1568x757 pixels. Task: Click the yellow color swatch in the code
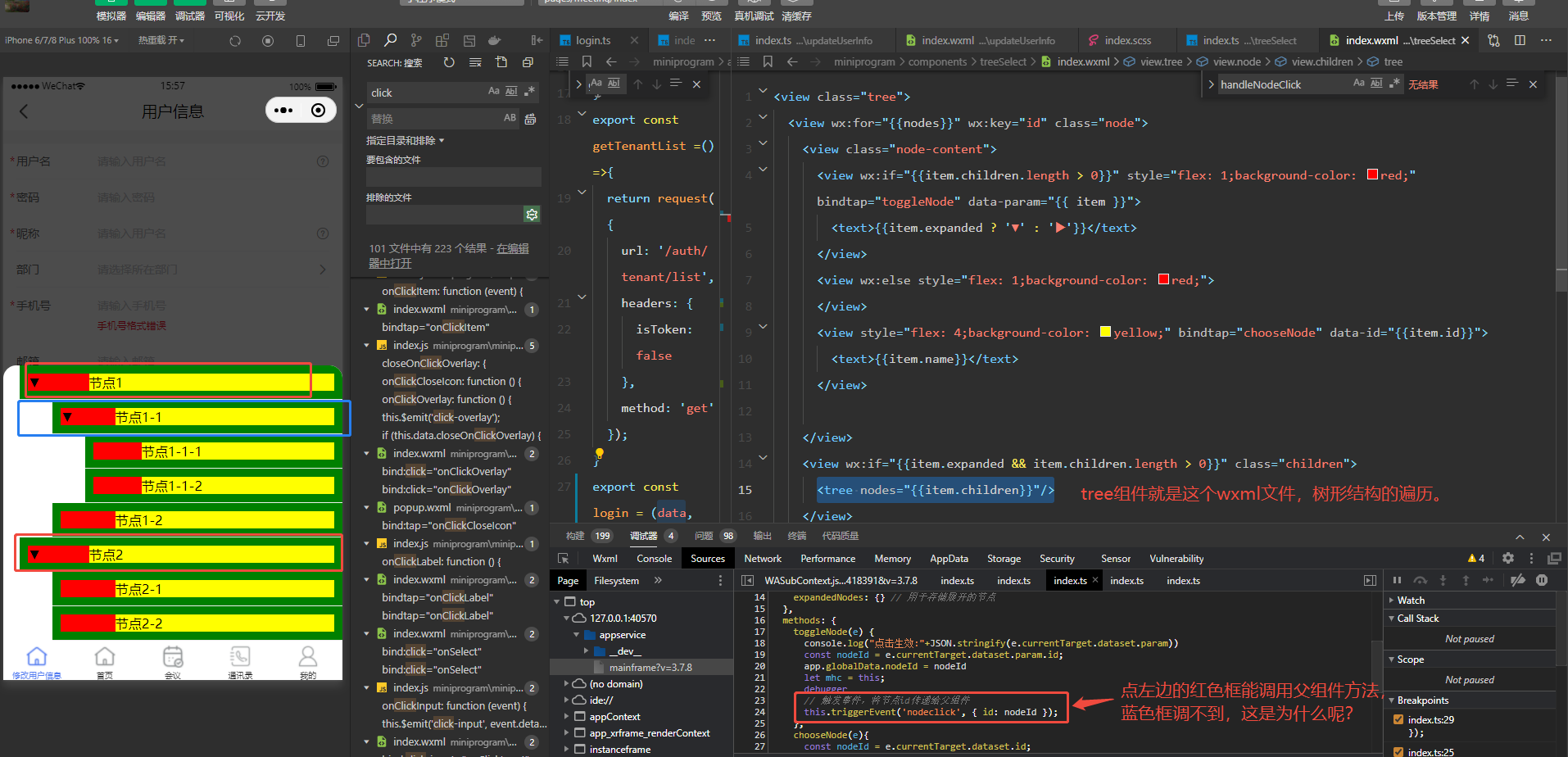[1105, 332]
